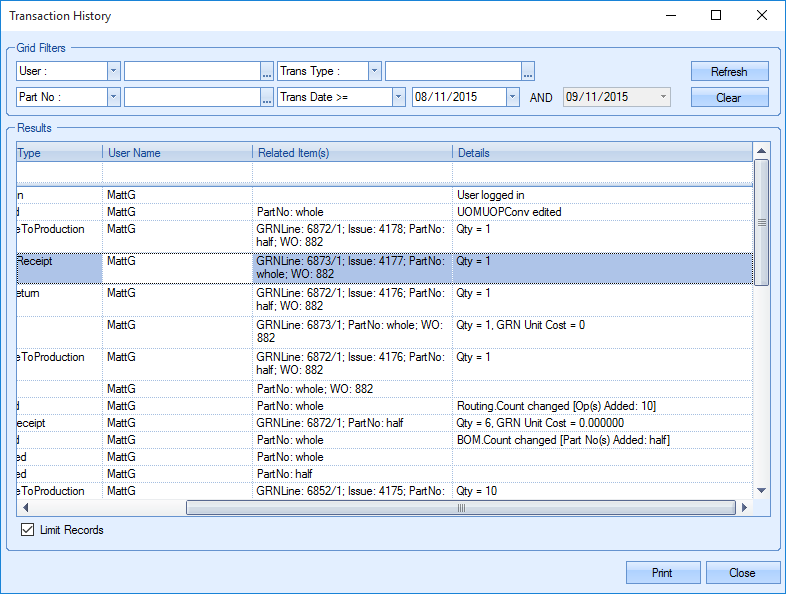Select the row with UOMUOPConv edited
786x594 pixels.
pos(508,212)
